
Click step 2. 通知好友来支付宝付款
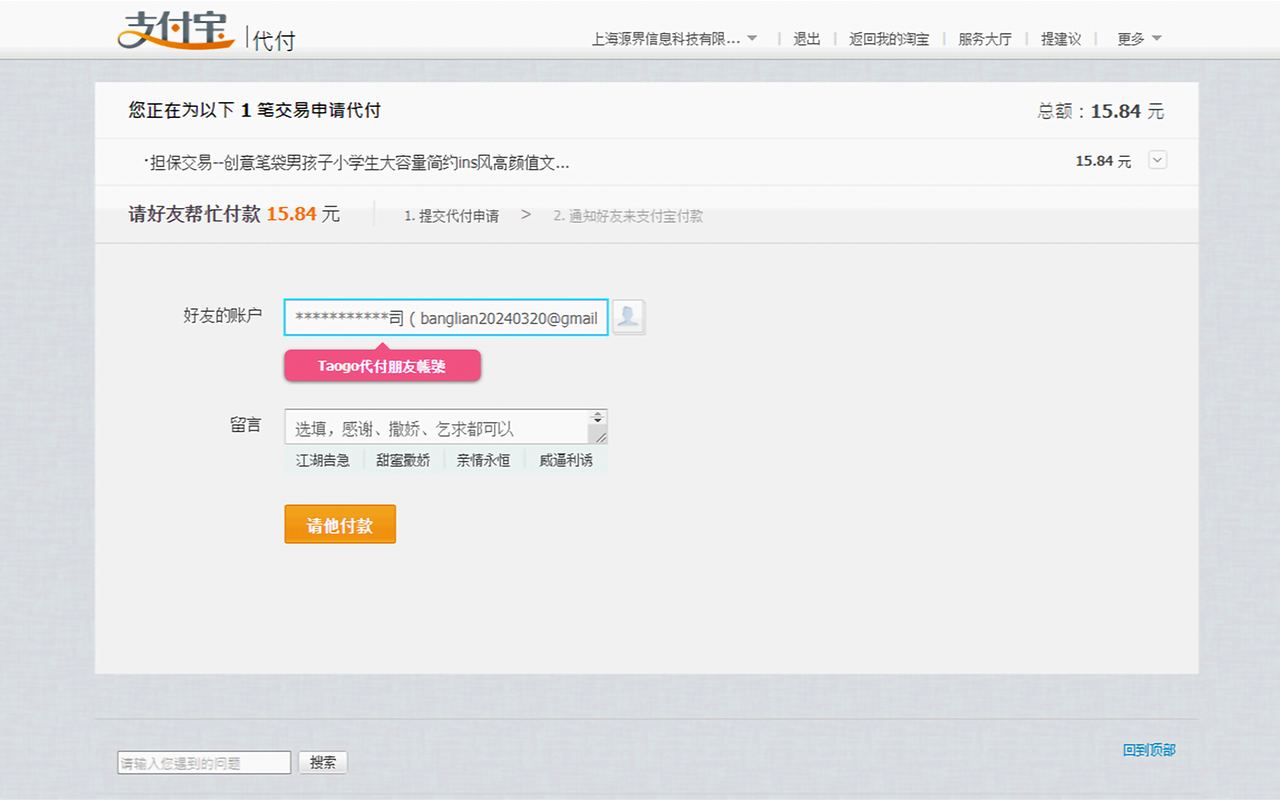628,216
